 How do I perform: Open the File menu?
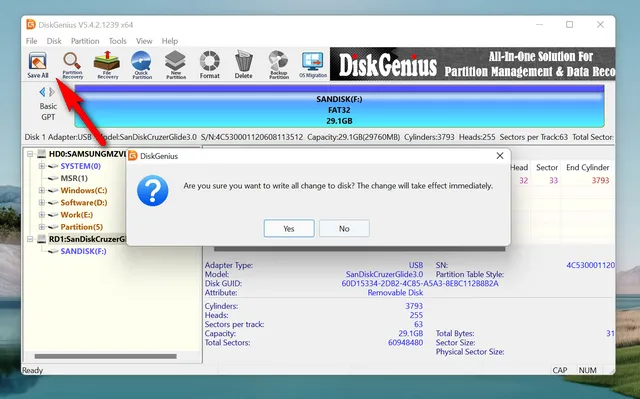31,41
